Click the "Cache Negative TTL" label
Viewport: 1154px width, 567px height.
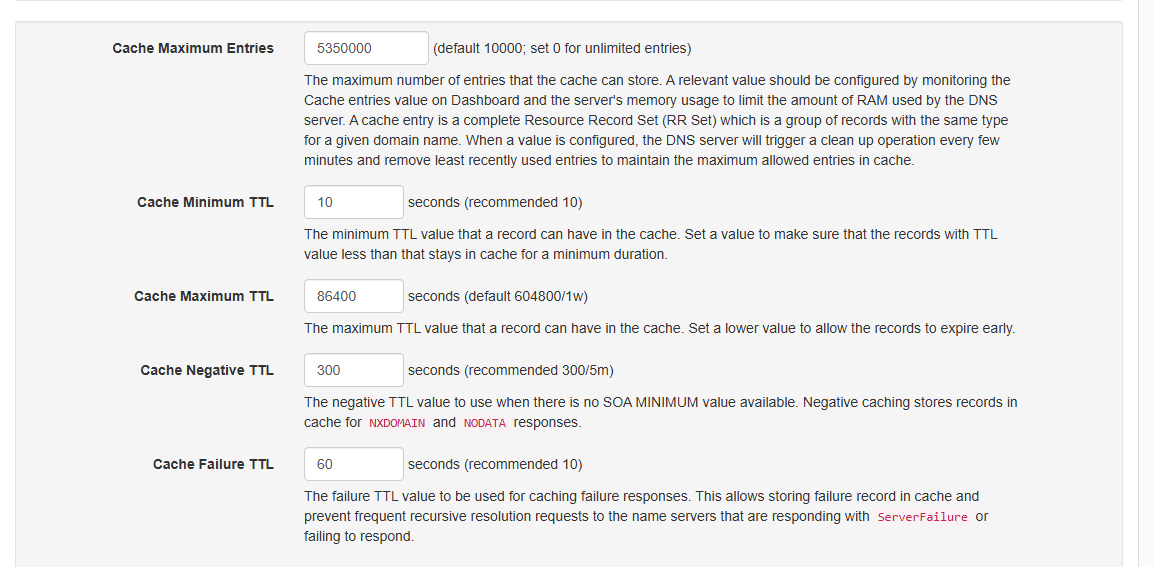207,370
